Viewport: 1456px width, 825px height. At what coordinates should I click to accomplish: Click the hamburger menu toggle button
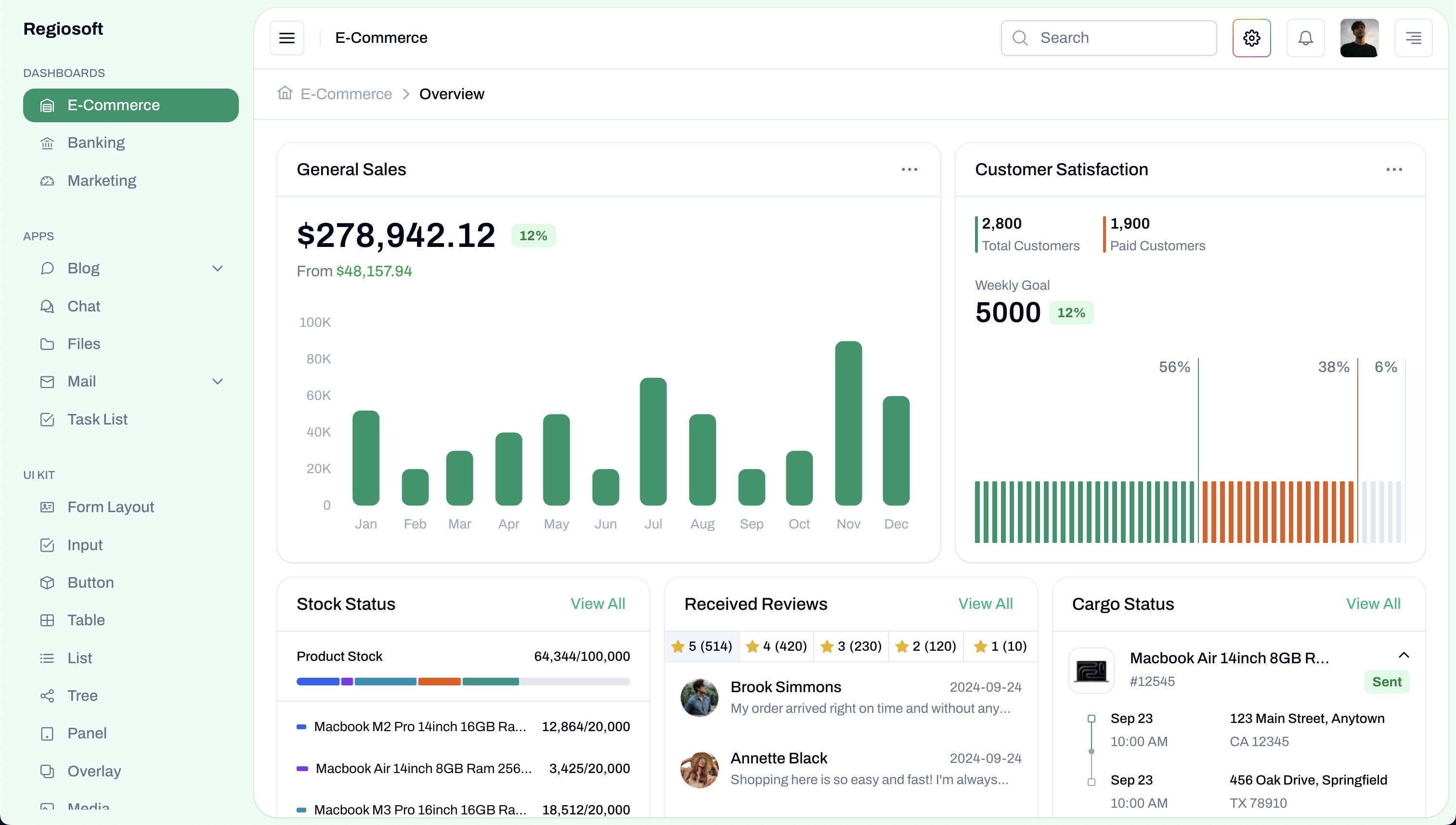point(287,38)
